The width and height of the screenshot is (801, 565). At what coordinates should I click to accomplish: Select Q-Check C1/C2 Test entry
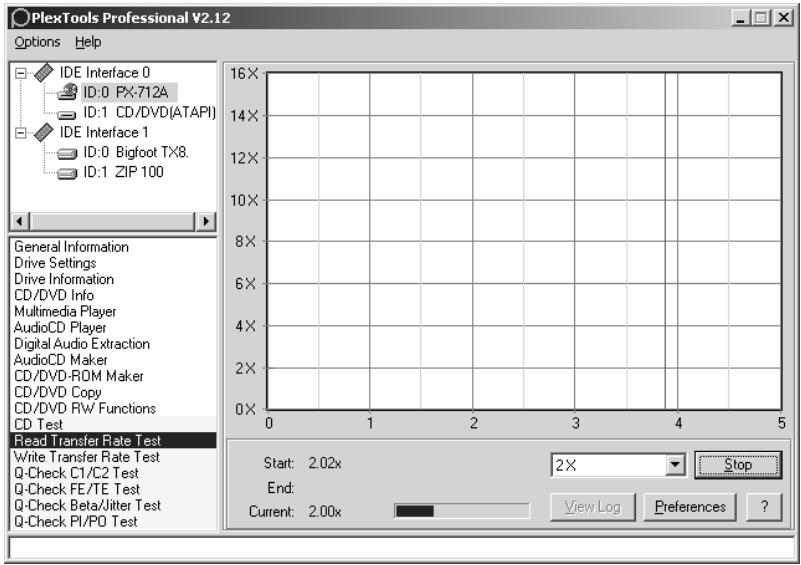coord(76,473)
